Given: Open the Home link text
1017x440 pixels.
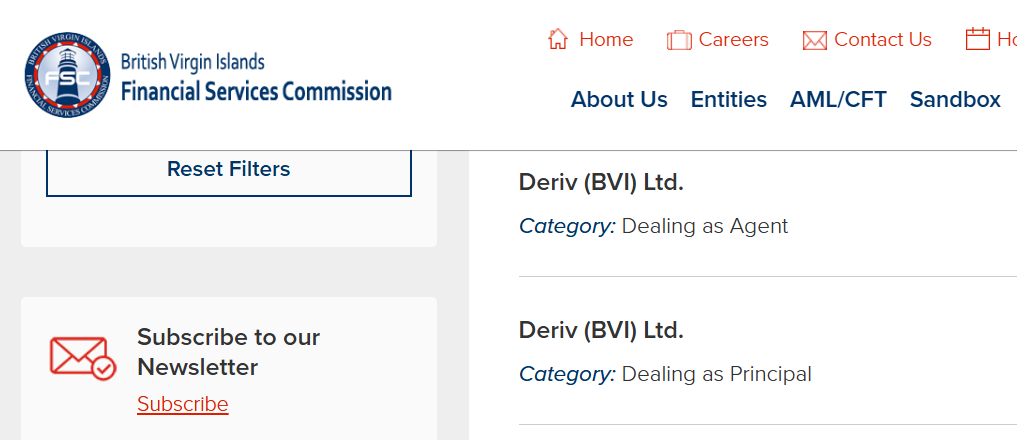Looking at the screenshot, I should 606,39.
